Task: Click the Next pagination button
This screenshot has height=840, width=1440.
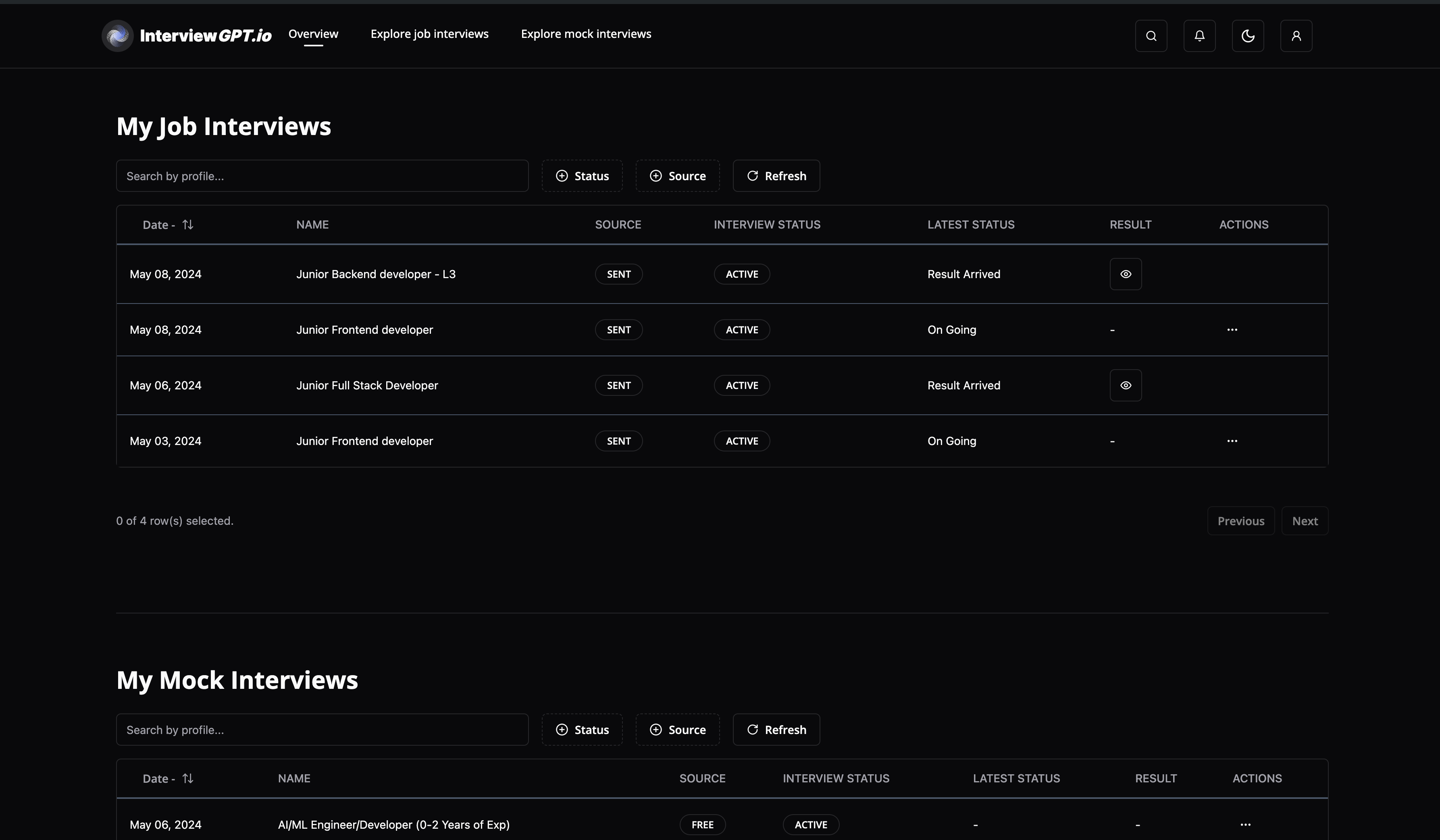Action: click(1305, 521)
